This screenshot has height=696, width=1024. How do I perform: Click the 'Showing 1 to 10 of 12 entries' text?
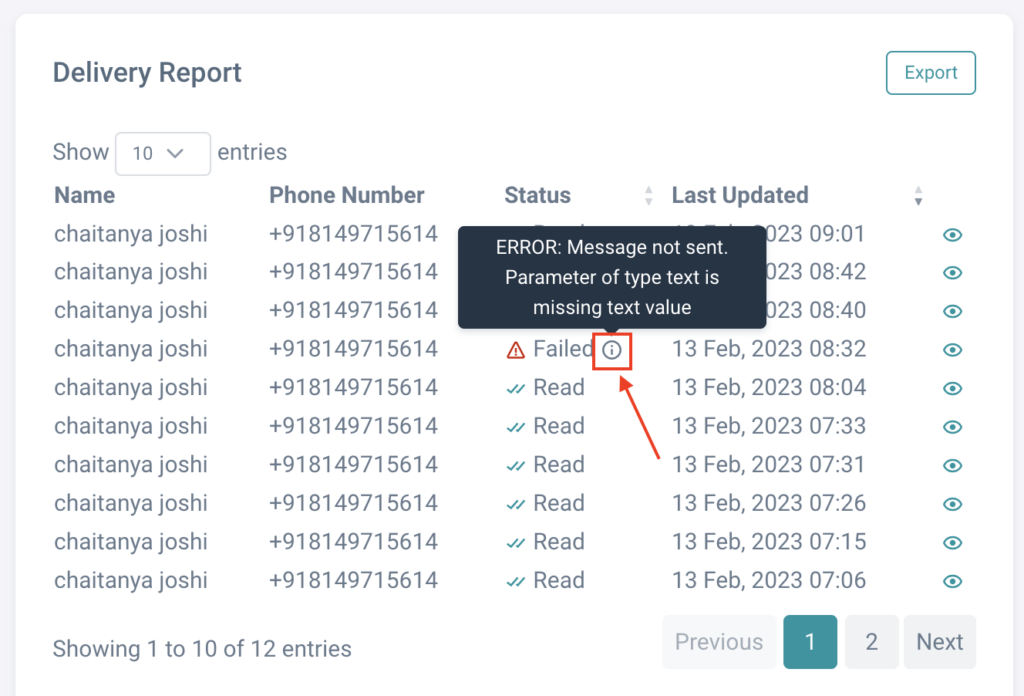pyautogui.click(x=202, y=649)
